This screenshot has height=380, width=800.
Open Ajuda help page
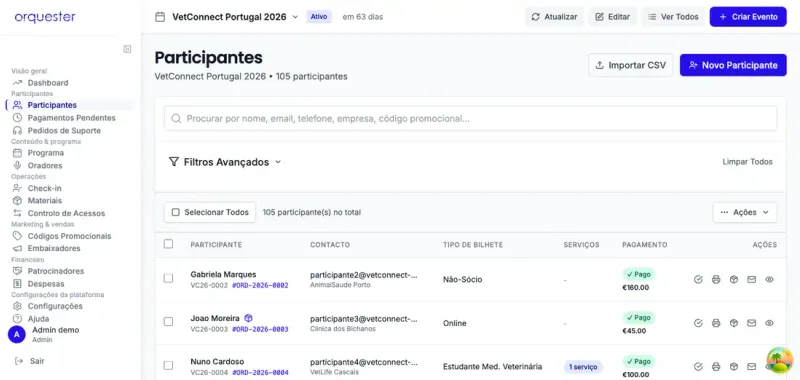[38, 319]
